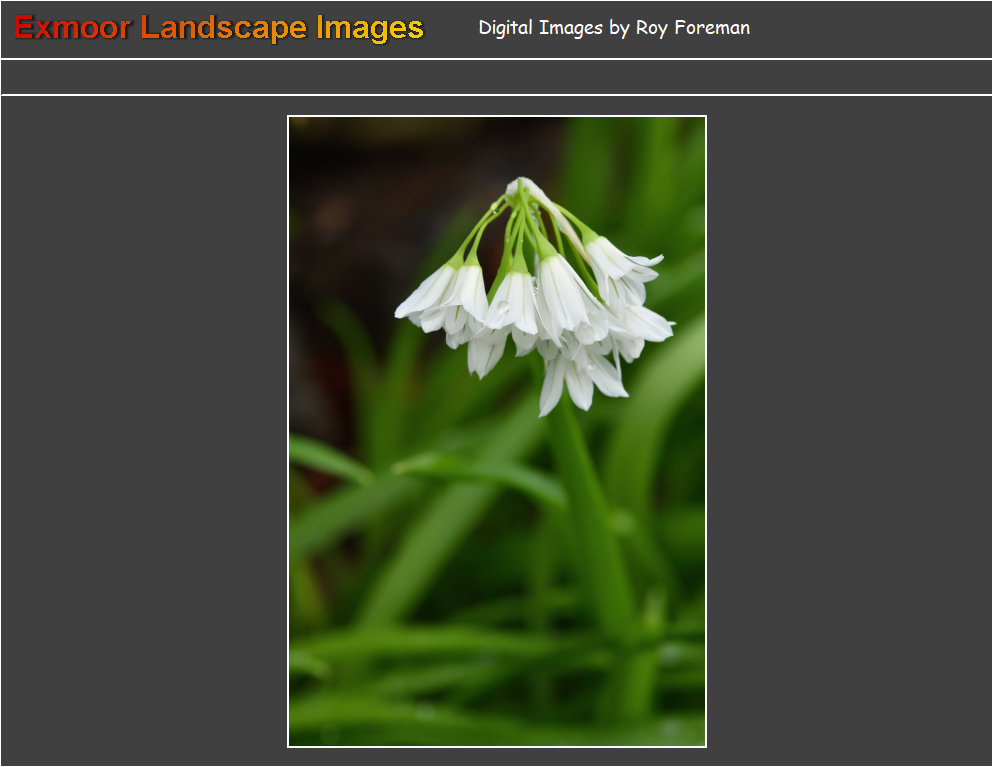The width and height of the screenshot is (993, 767).
Task: Click the Digital Images by Roy Foreman text
Action: click(x=613, y=28)
